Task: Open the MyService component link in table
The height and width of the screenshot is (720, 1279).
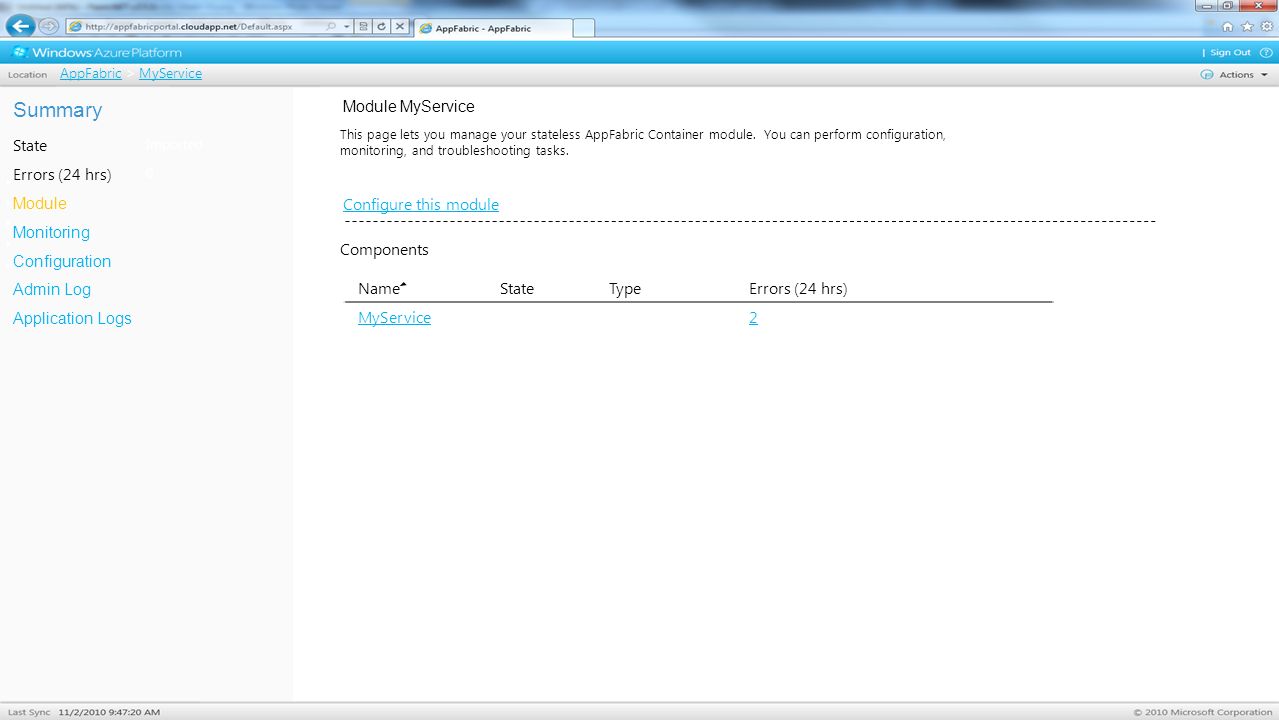Action: click(x=395, y=318)
